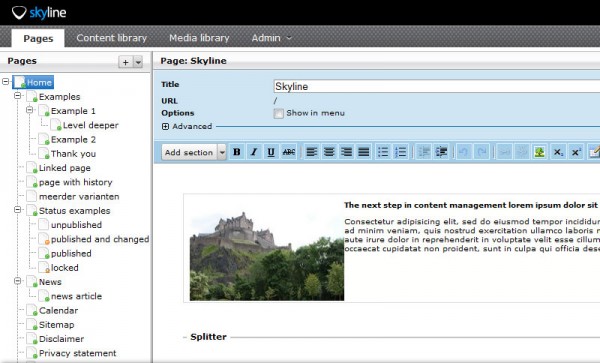This screenshot has height=363, width=600.
Task: Switch to the Content library tab
Action: click(111, 38)
